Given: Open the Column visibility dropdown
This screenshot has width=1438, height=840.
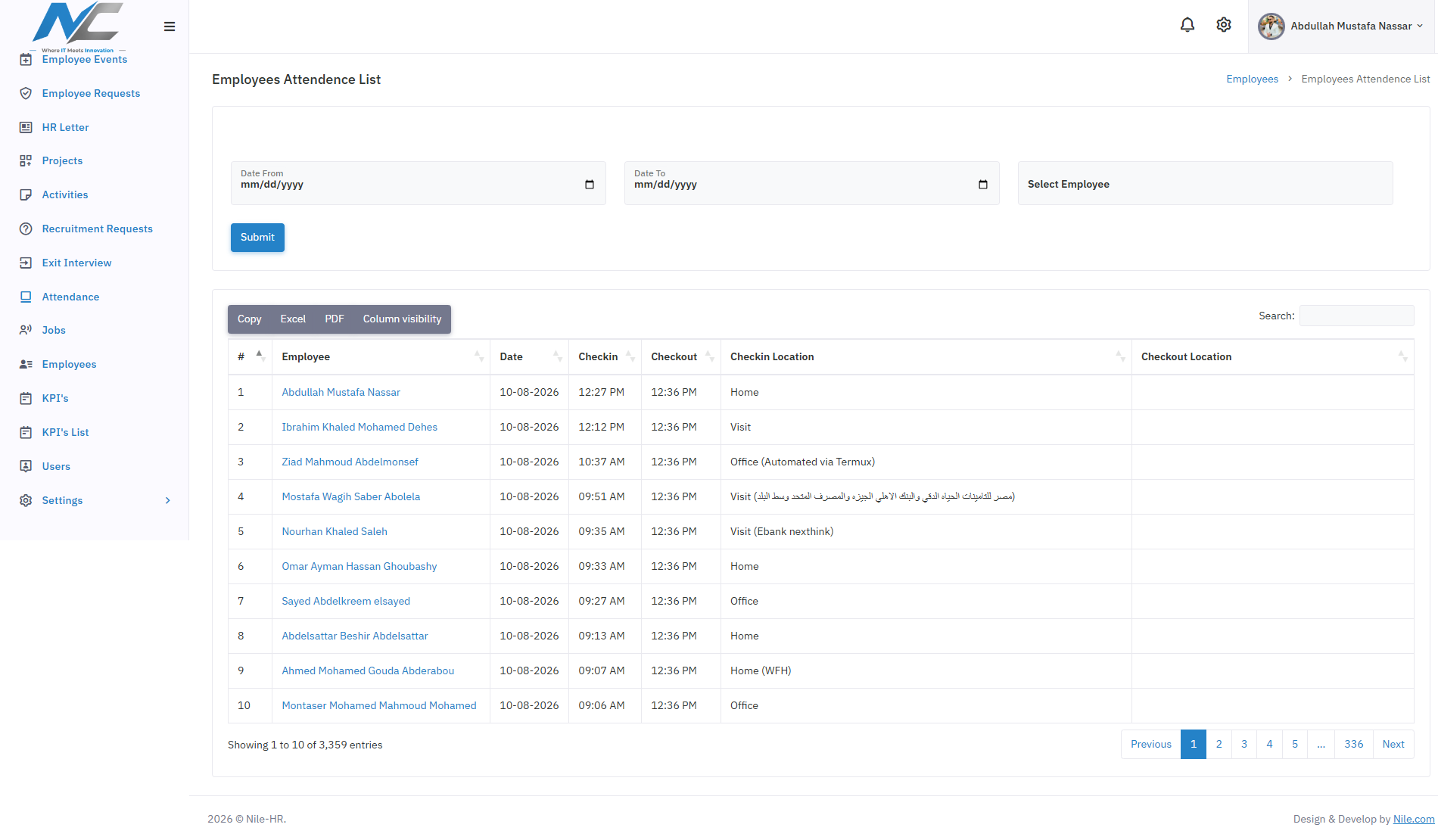Looking at the screenshot, I should coord(402,319).
